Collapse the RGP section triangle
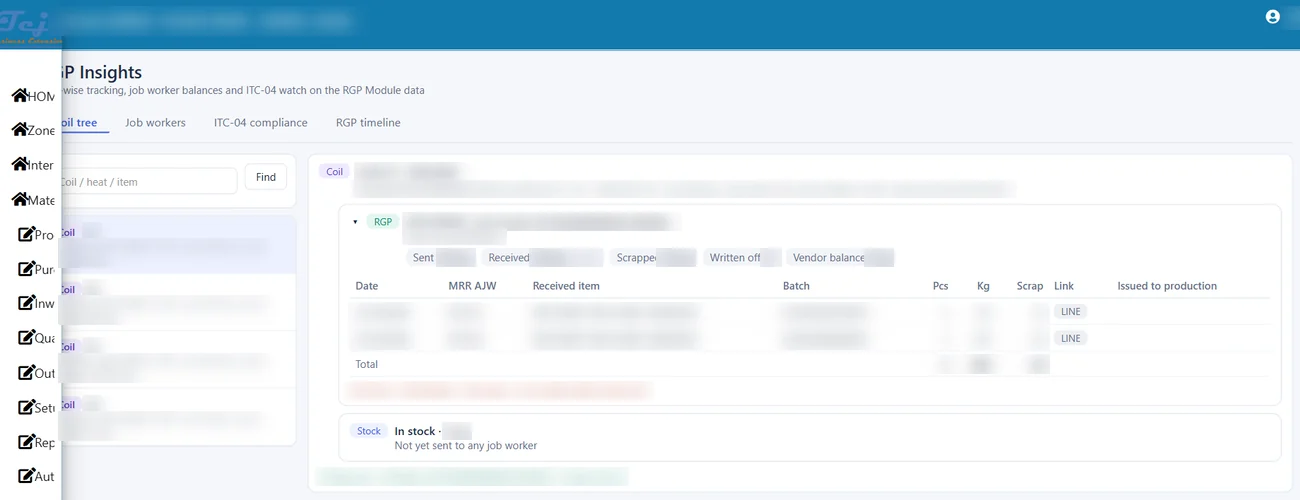 [355, 222]
